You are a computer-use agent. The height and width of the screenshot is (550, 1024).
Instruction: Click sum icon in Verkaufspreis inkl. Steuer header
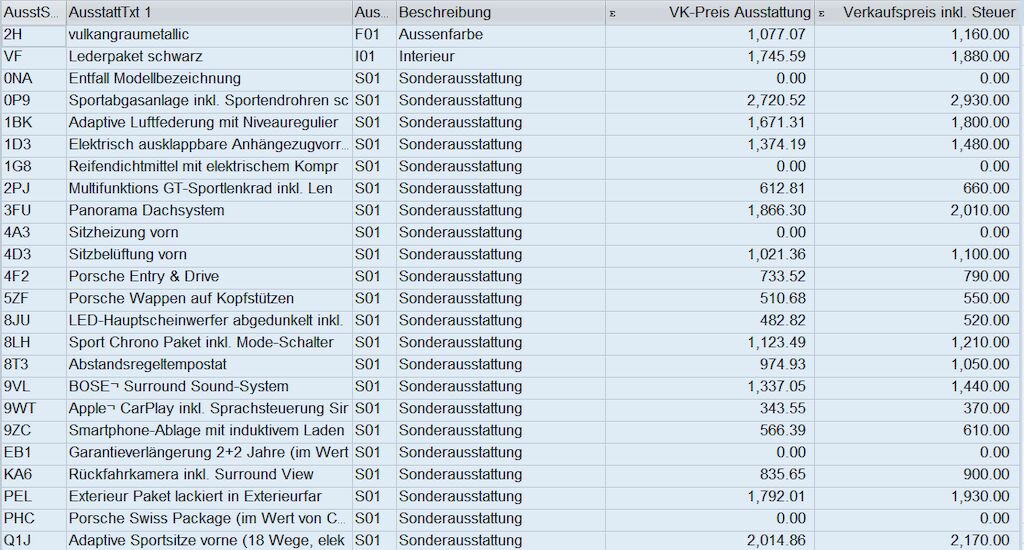coord(822,13)
